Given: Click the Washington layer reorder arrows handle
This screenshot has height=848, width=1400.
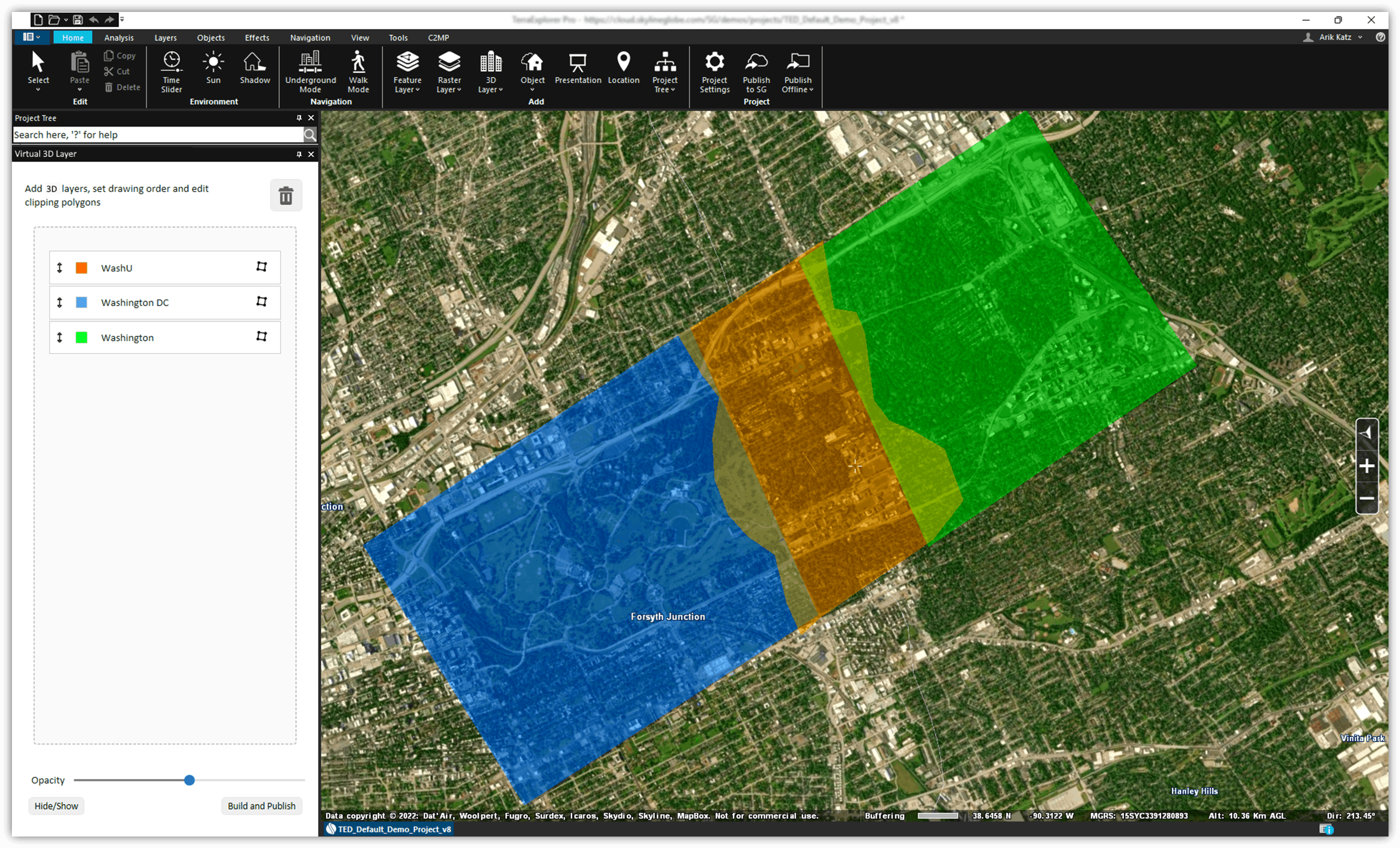Looking at the screenshot, I should pyautogui.click(x=59, y=337).
